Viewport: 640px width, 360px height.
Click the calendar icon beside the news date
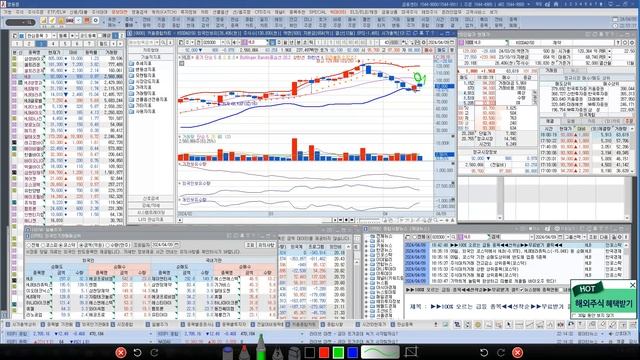click(x=560, y=237)
